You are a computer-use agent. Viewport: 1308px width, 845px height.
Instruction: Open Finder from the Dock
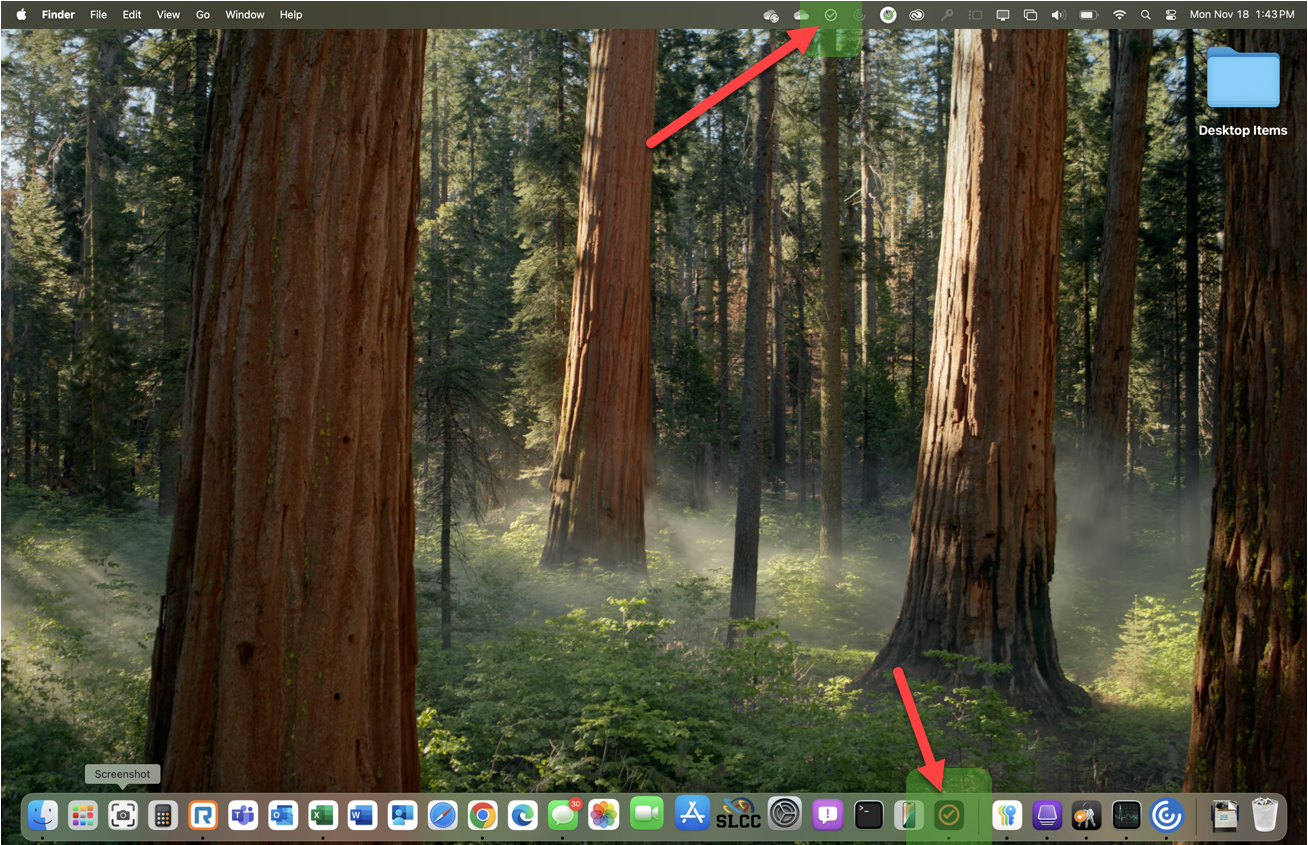[42, 815]
